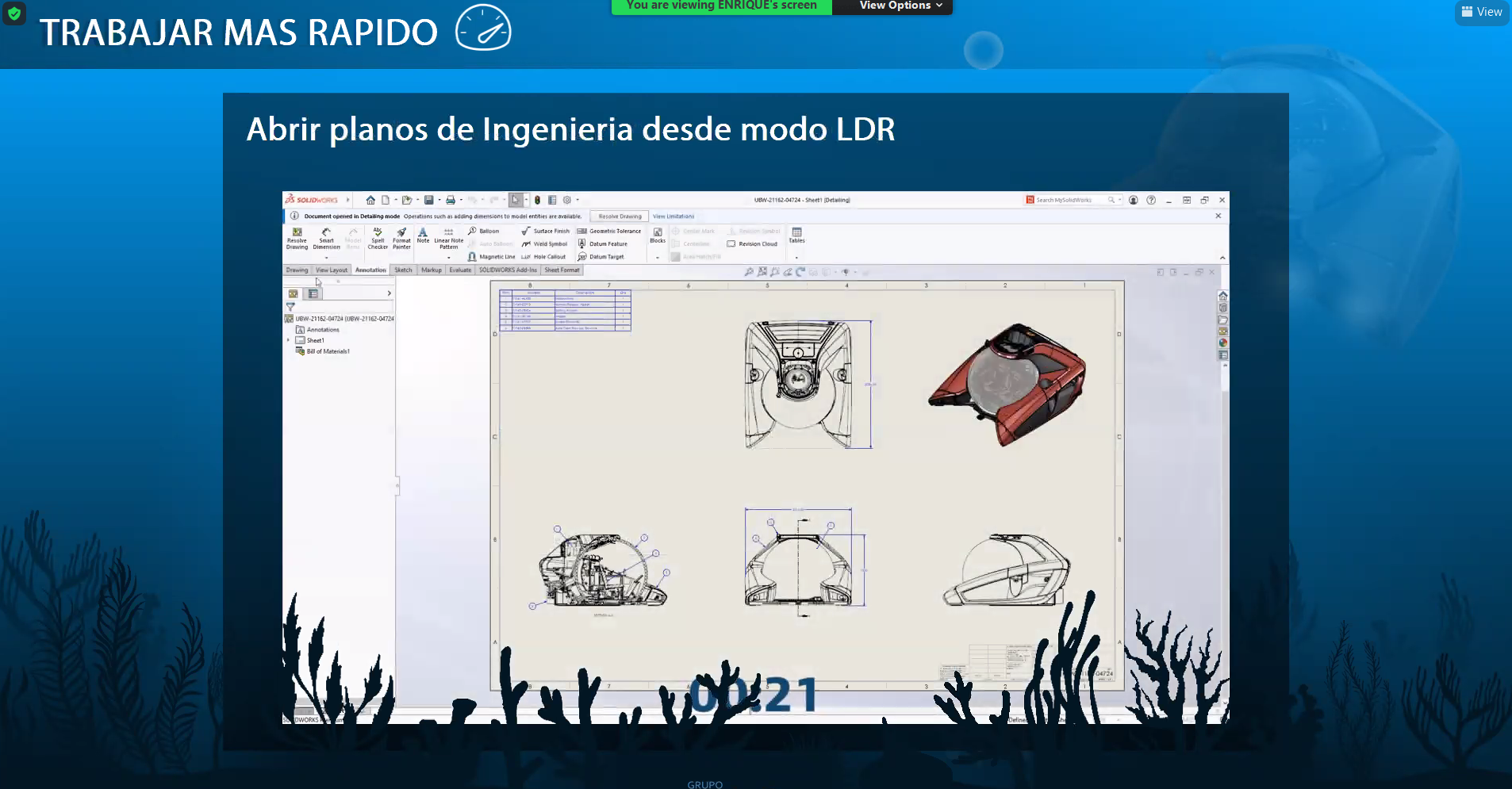Expand the FeatureManager panel tabs arrow
This screenshot has height=789, width=1512.
pyautogui.click(x=389, y=293)
